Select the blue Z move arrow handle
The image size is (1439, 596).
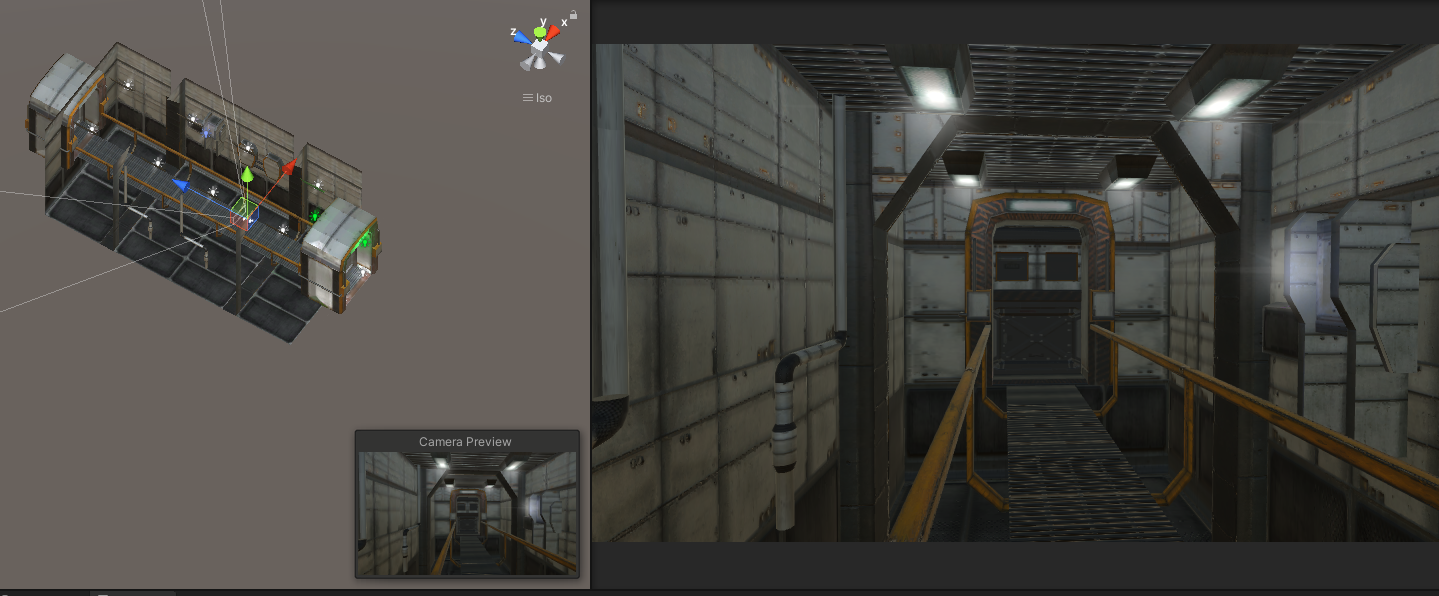181,184
